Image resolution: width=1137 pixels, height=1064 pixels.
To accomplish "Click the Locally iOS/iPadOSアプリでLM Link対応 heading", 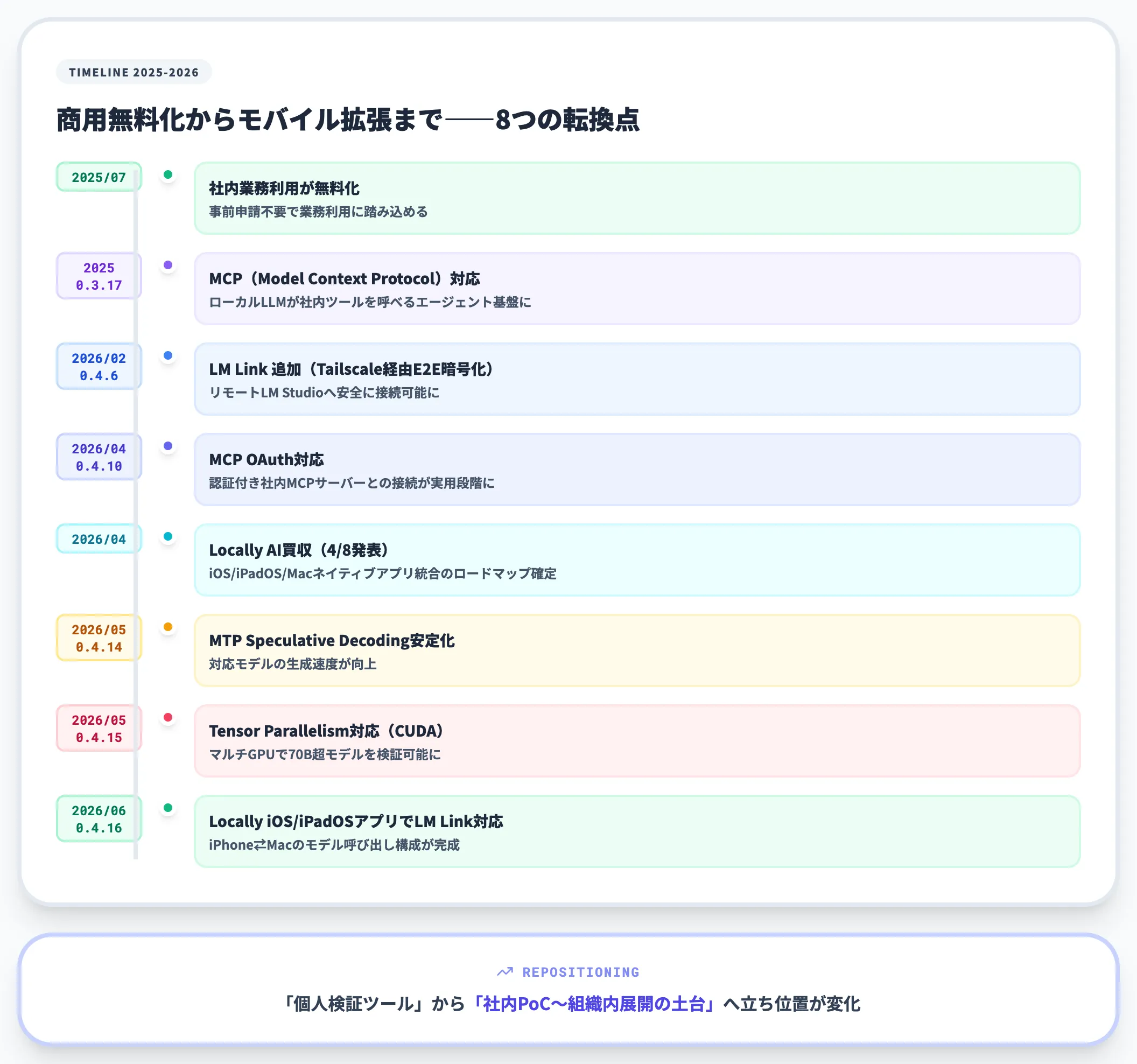I will click(x=356, y=821).
